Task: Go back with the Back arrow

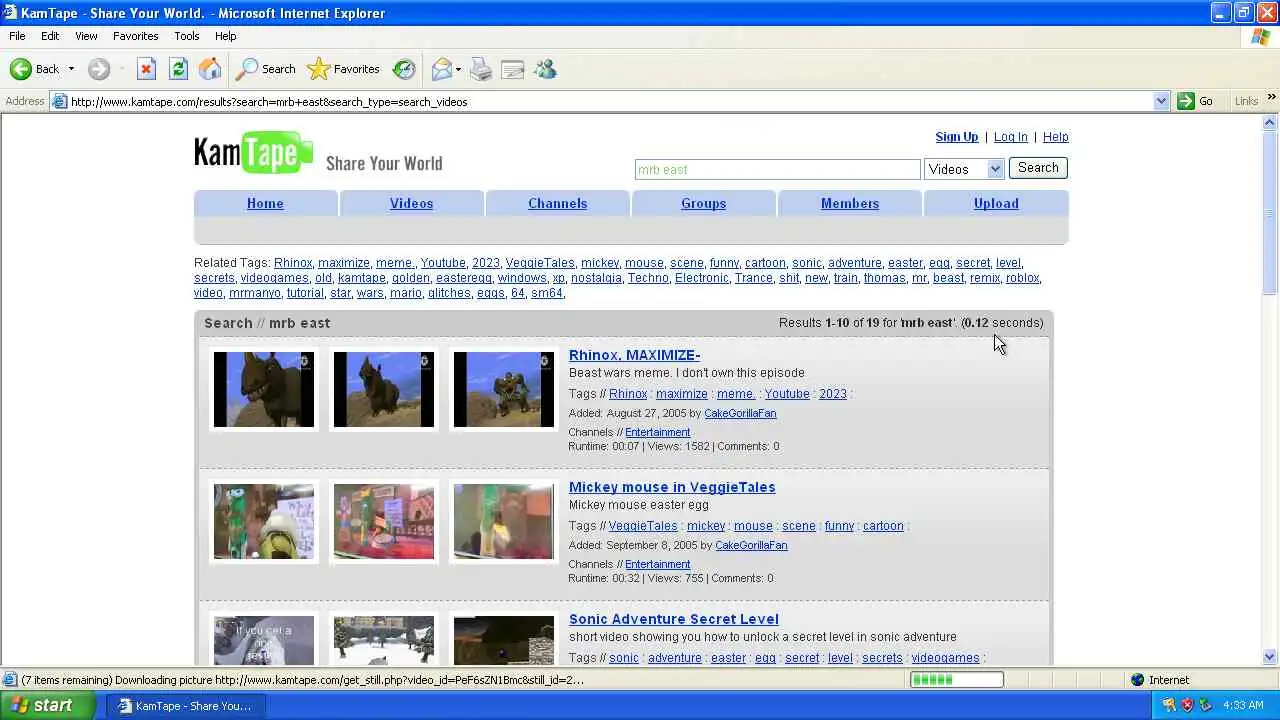Action: point(35,69)
